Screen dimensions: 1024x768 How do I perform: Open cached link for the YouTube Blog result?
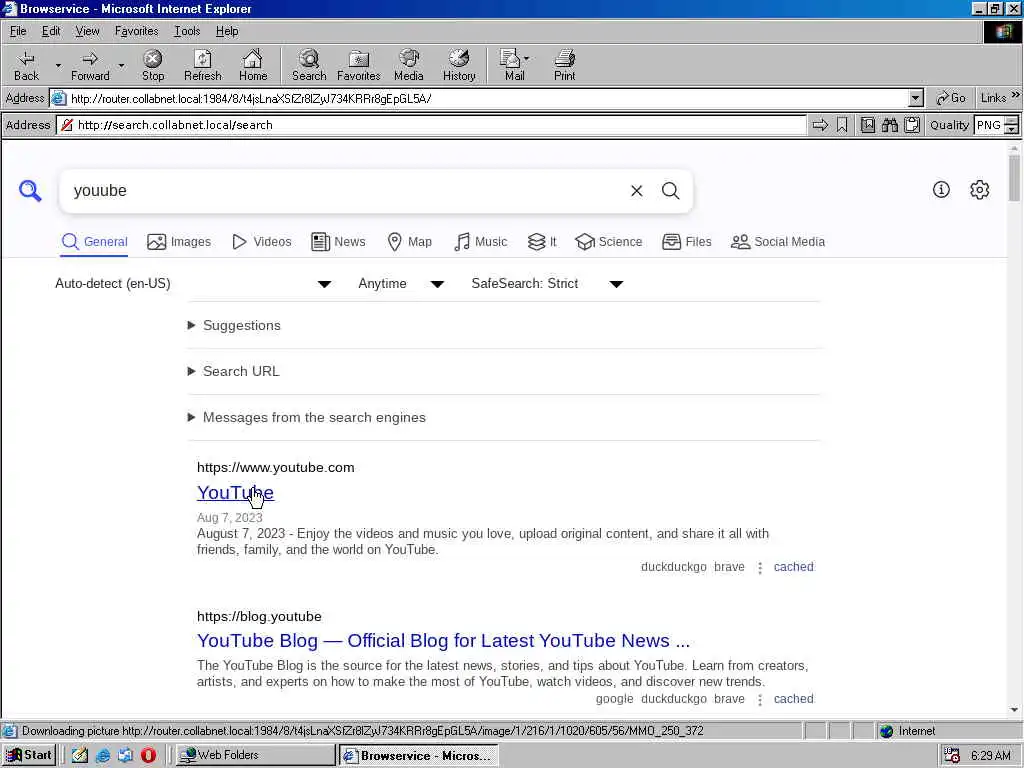click(793, 699)
